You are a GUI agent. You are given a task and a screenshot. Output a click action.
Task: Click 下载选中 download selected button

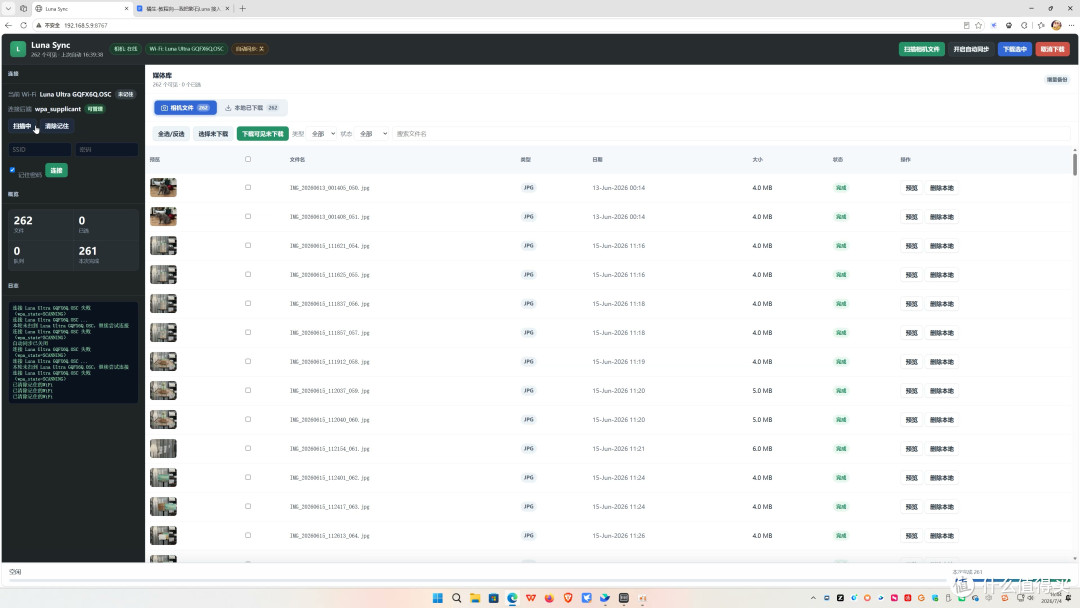pyautogui.click(x=1015, y=49)
